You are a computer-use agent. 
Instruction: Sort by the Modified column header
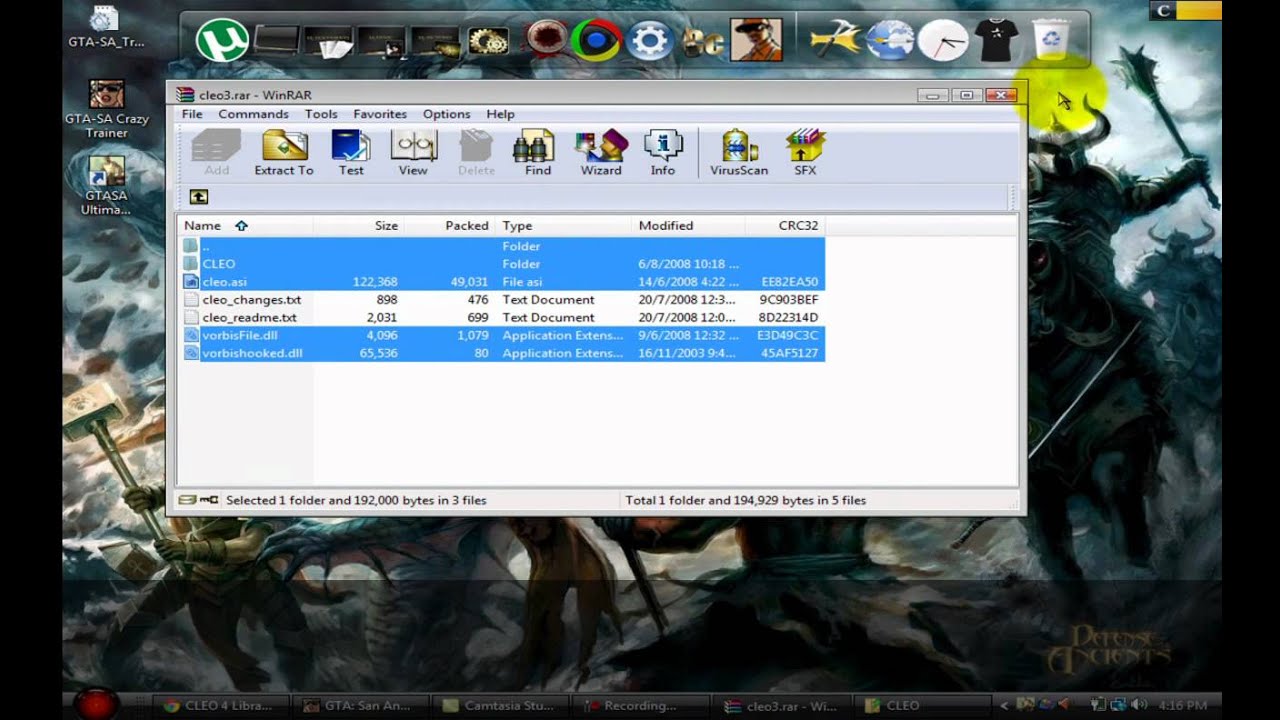689,226
